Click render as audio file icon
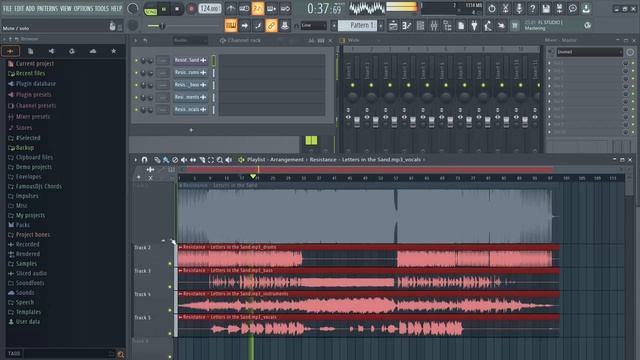 (x=560, y=9)
